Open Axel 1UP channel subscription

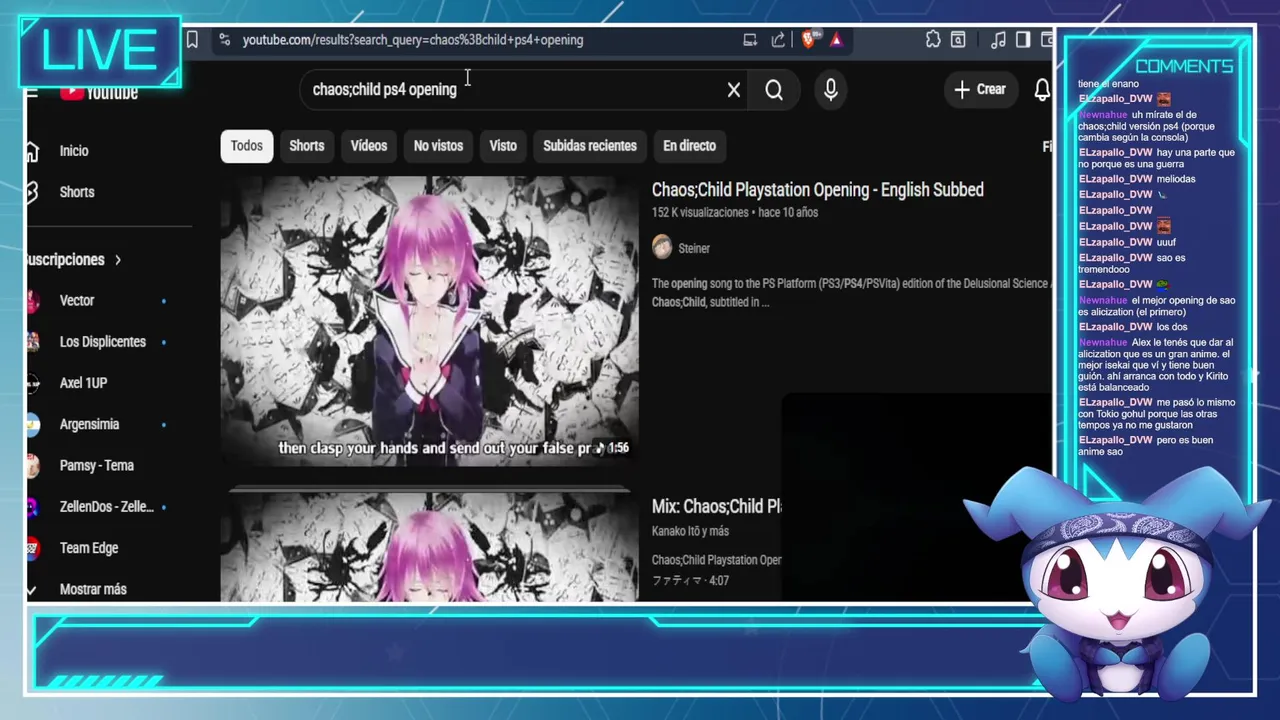(x=83, y=383)
